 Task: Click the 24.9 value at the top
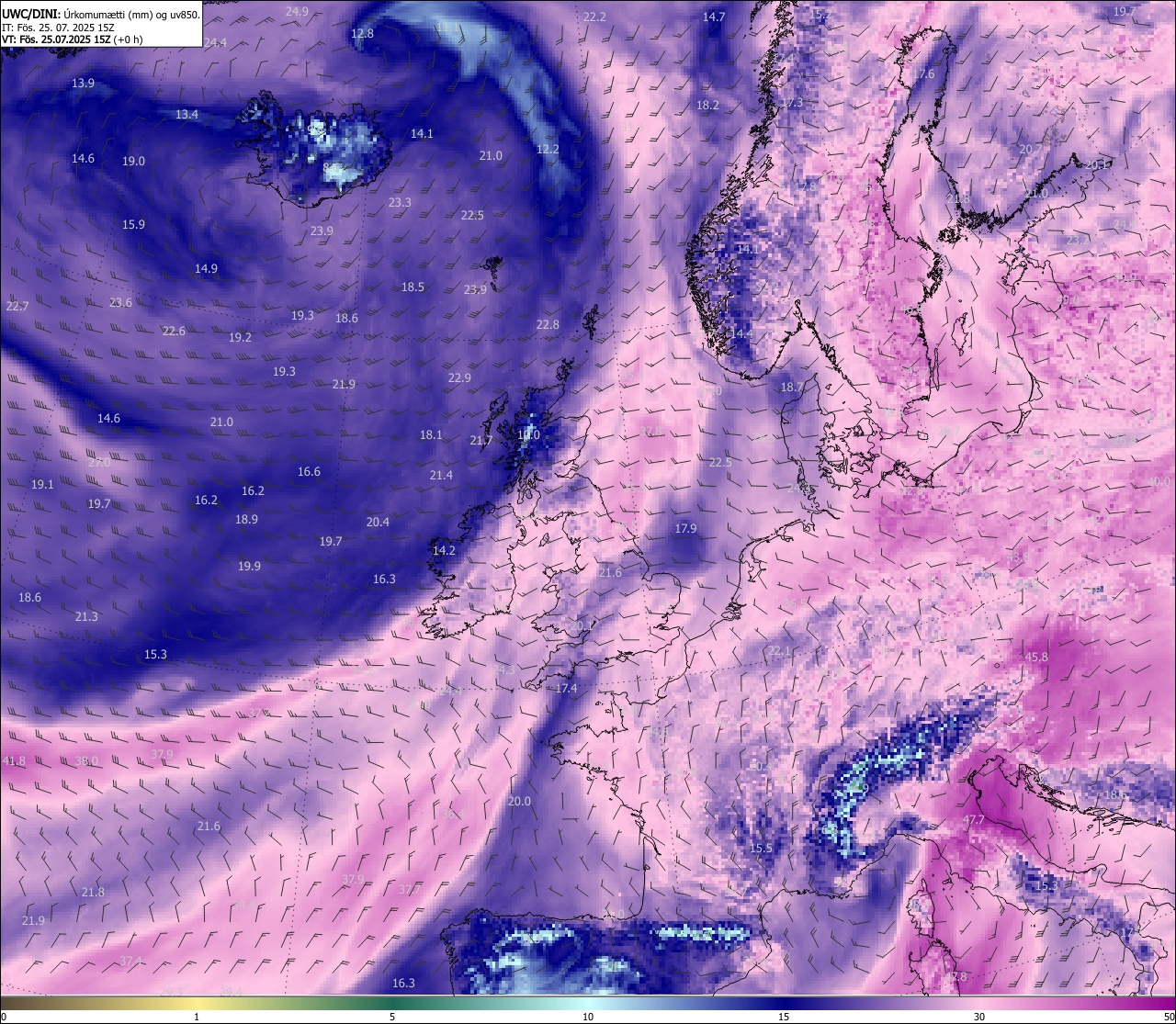click(297, 11)
